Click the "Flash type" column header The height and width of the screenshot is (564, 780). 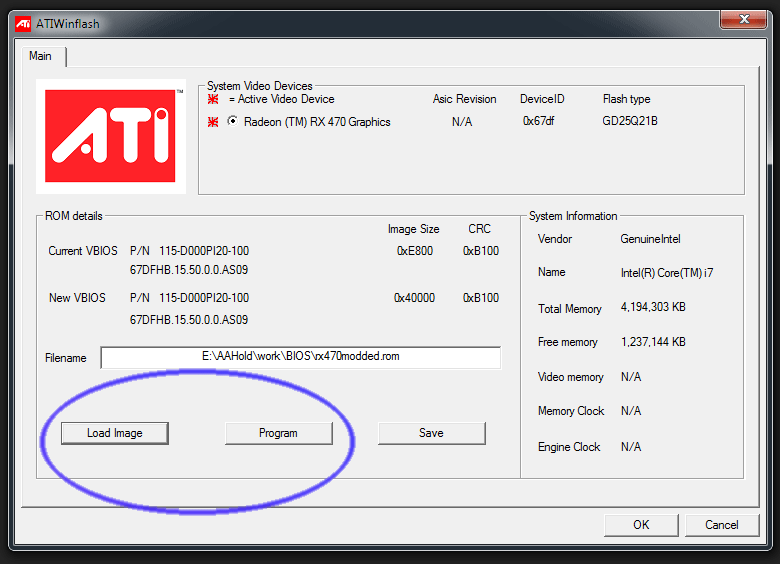626,99
